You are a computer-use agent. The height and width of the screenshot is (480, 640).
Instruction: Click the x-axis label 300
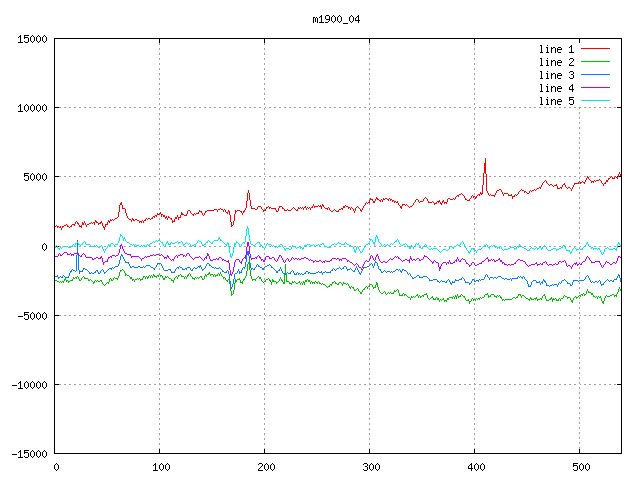click(371, 467)
